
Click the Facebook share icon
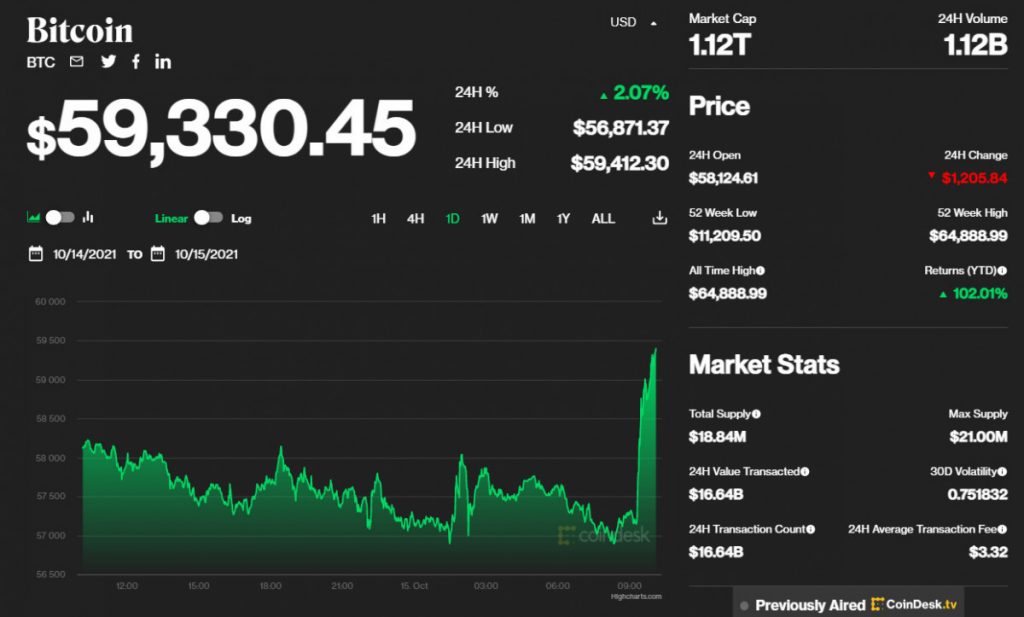(136, 62)
